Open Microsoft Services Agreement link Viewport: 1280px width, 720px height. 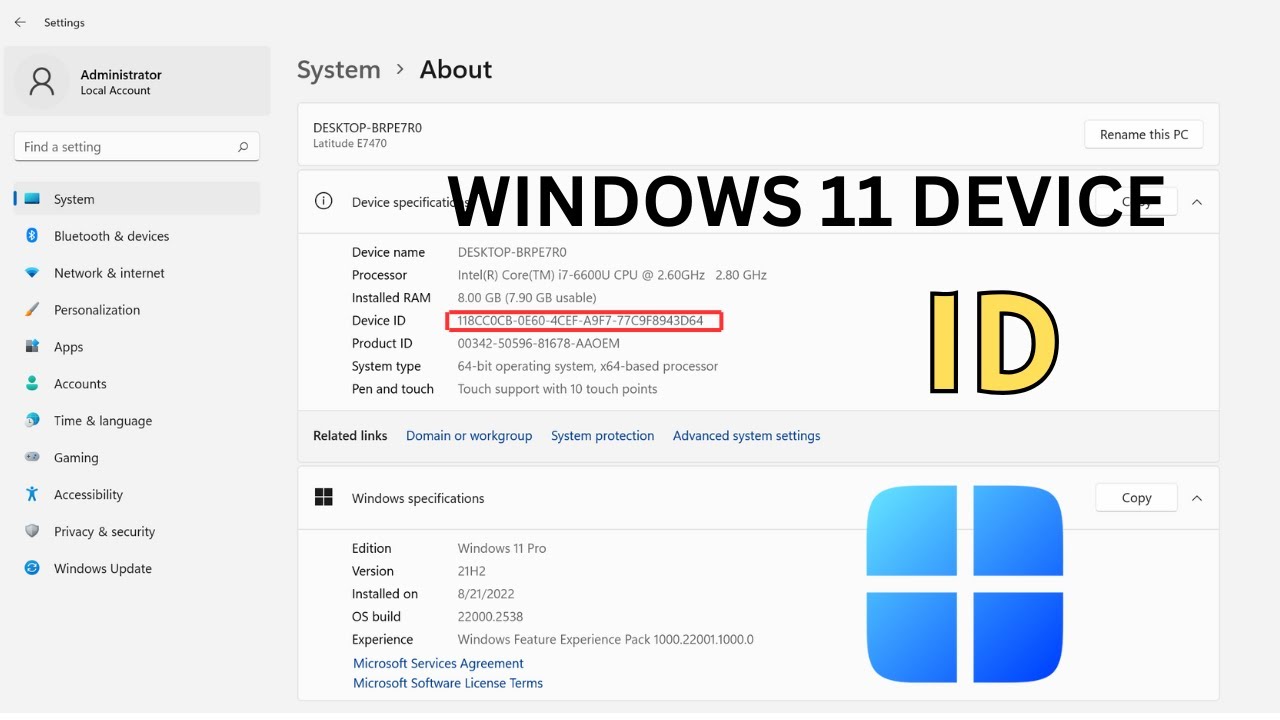[438, 663]
